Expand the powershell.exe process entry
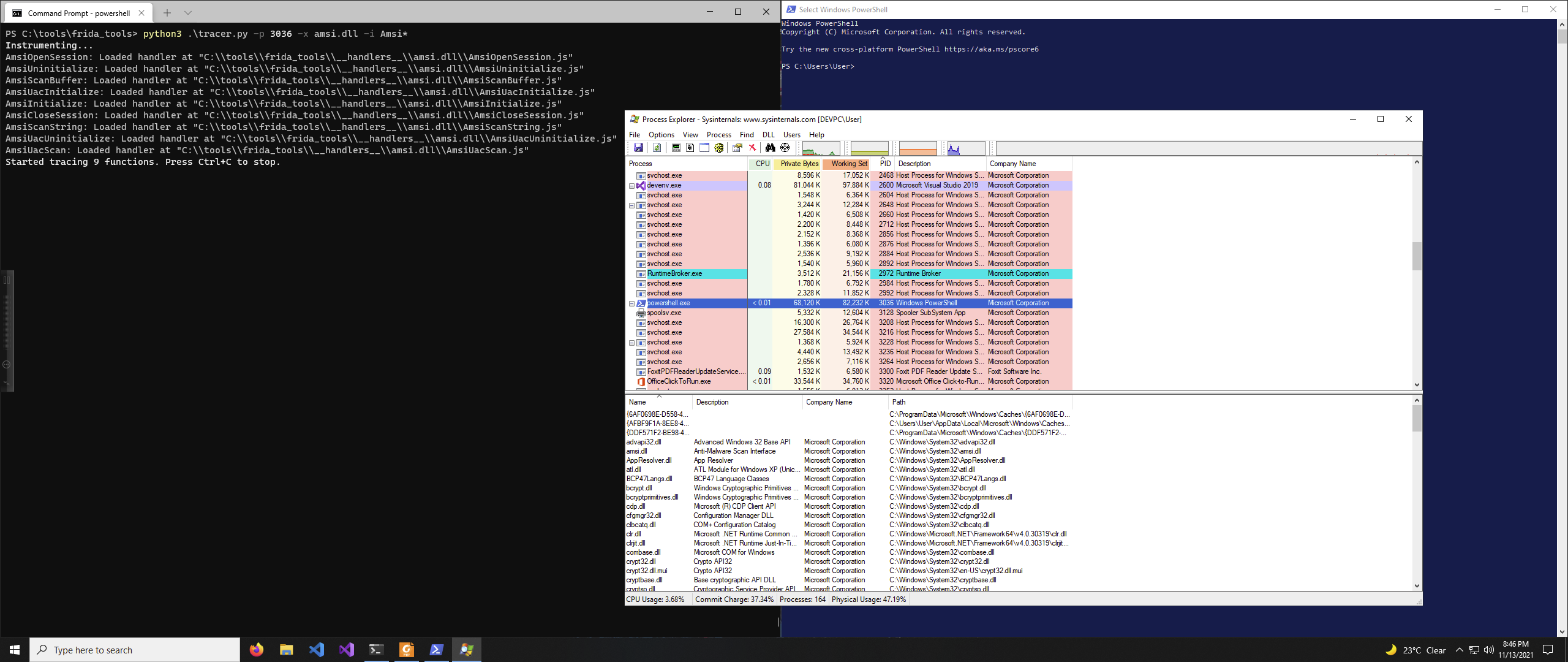This screenshot has width=1568, height=662. [632, 303]
